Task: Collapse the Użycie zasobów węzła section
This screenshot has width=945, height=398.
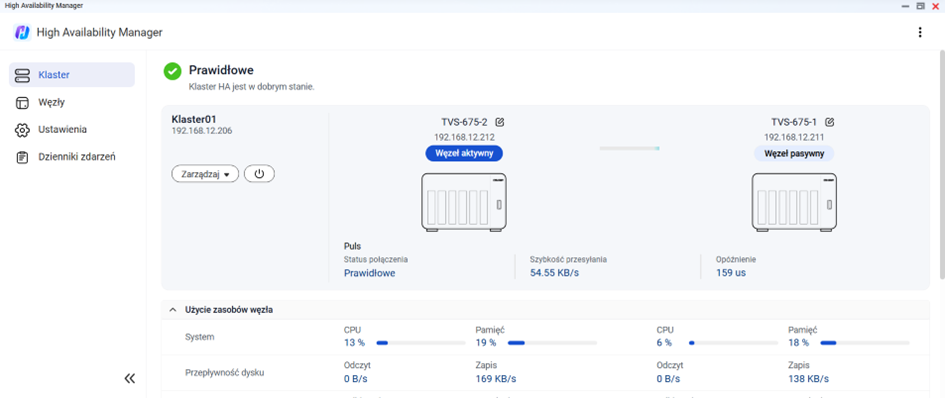Action: point(172,310)
